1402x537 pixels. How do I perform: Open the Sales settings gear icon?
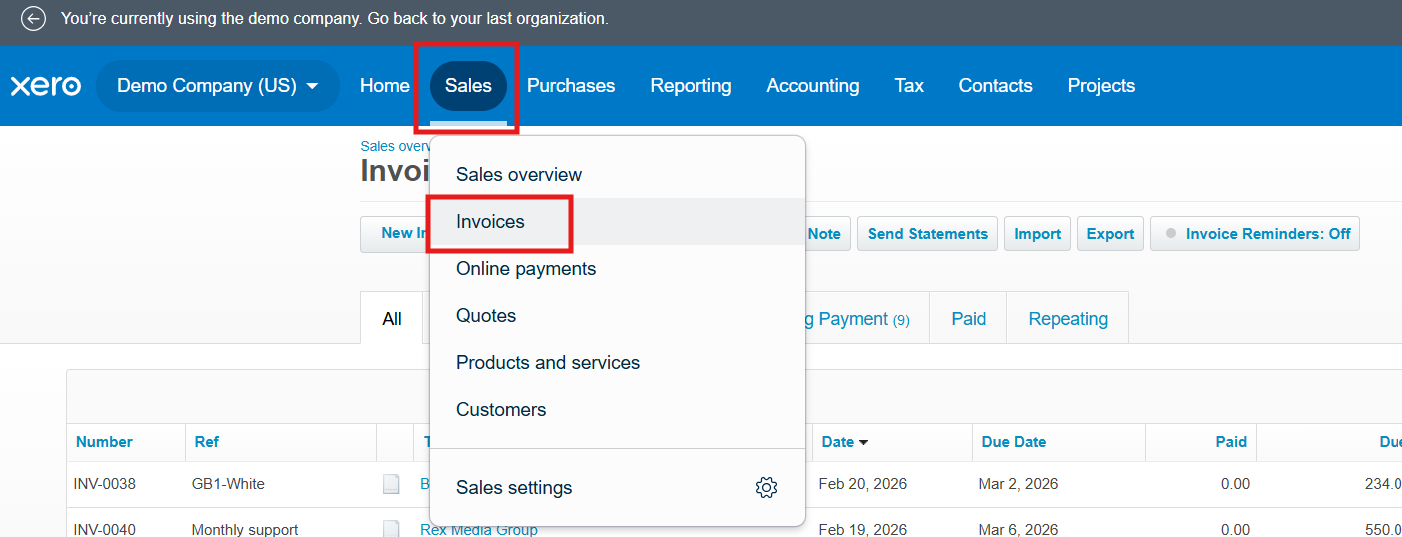click(766, 488)
